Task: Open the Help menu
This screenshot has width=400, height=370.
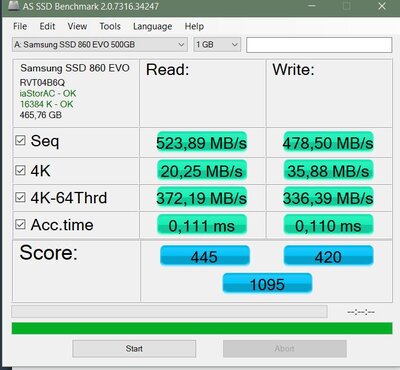Action: pos(194,26)
